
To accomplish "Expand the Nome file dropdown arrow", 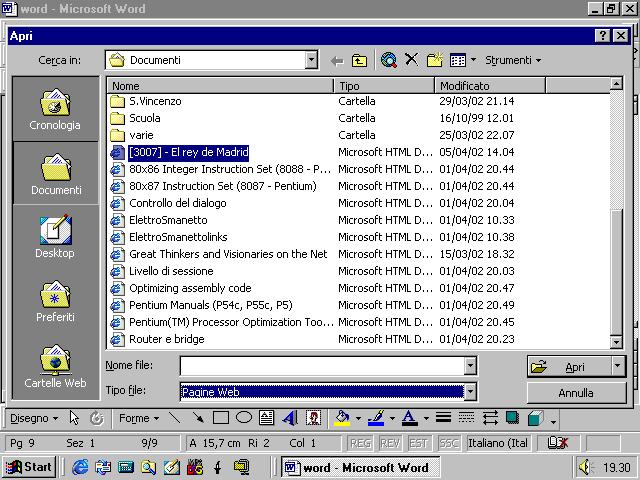I will [470, 366].
